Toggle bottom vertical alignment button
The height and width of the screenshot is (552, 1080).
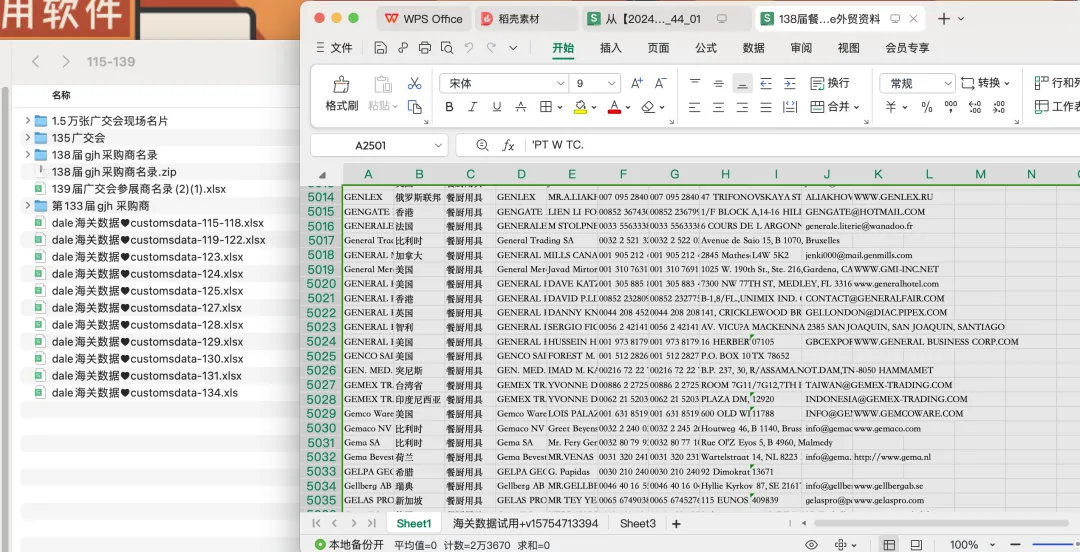click(x=742, y=83)
